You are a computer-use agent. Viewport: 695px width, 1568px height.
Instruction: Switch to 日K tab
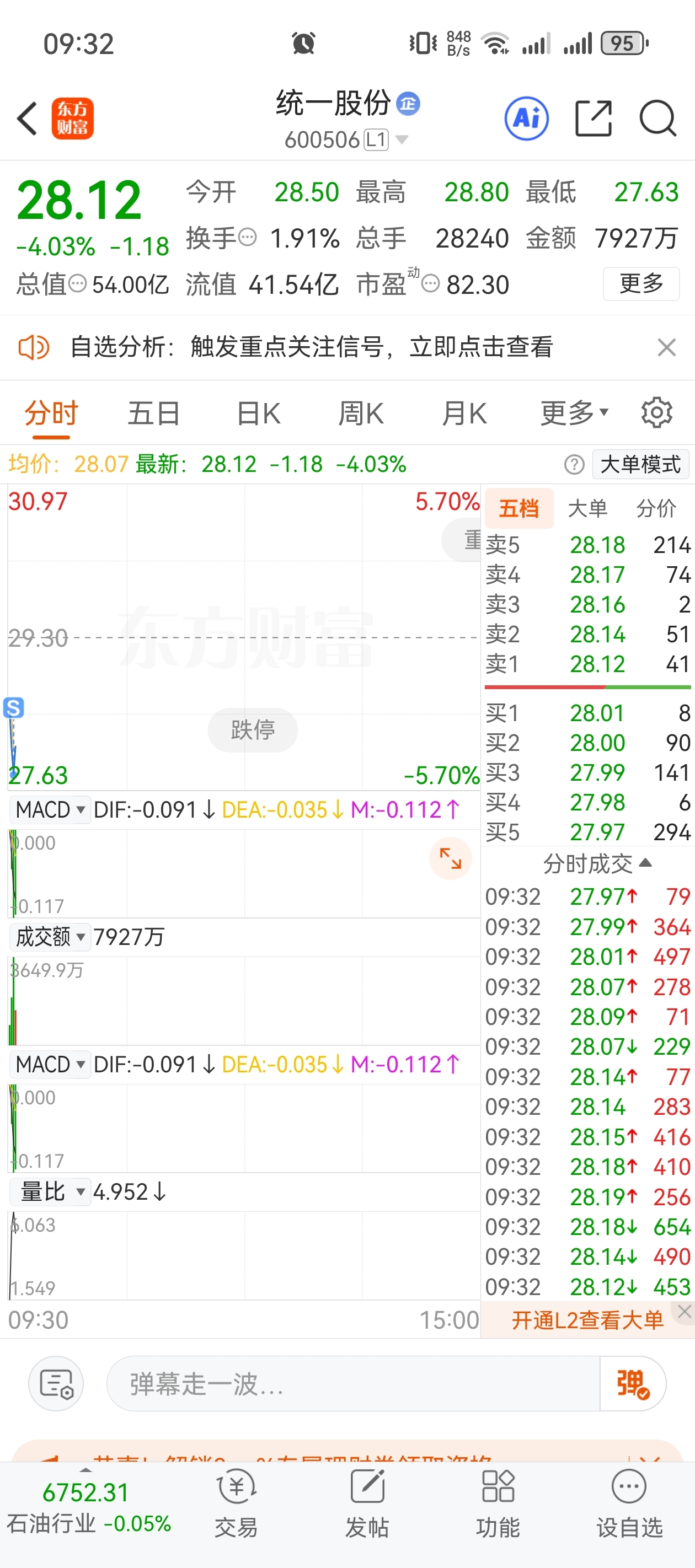[x=258, y=414]
